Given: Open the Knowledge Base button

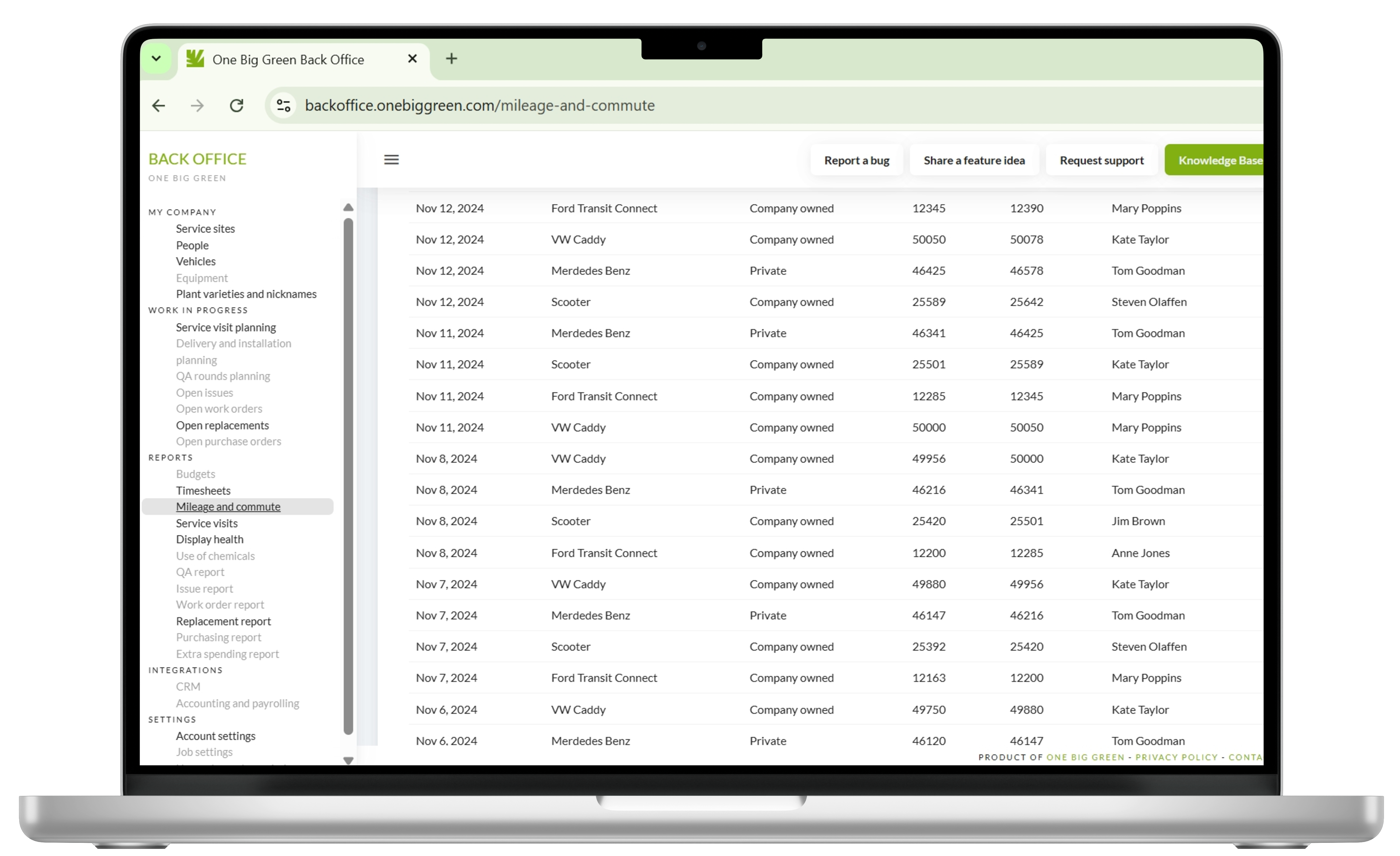Looking at the screenshot, I should [1214, 160].
